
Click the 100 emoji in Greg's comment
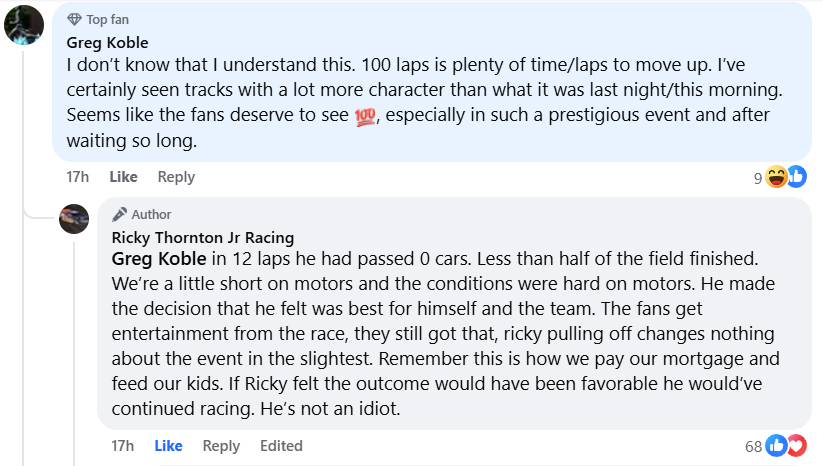pyautogui.click(x=367, y=115)
